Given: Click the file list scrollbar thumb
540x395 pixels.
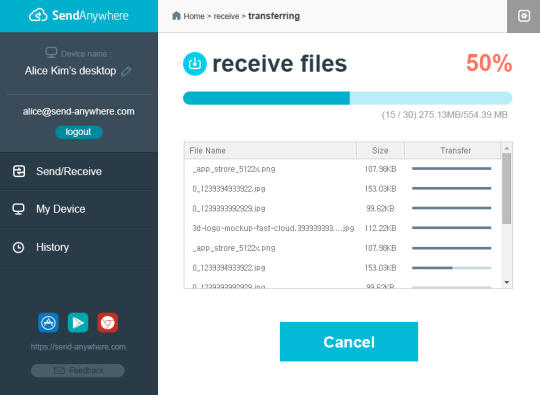Looking at the screenshot, I should coord(507,188).
